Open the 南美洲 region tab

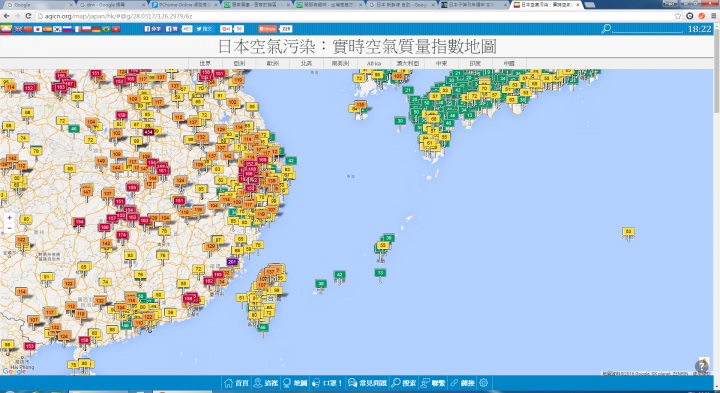tap(340, 63)
